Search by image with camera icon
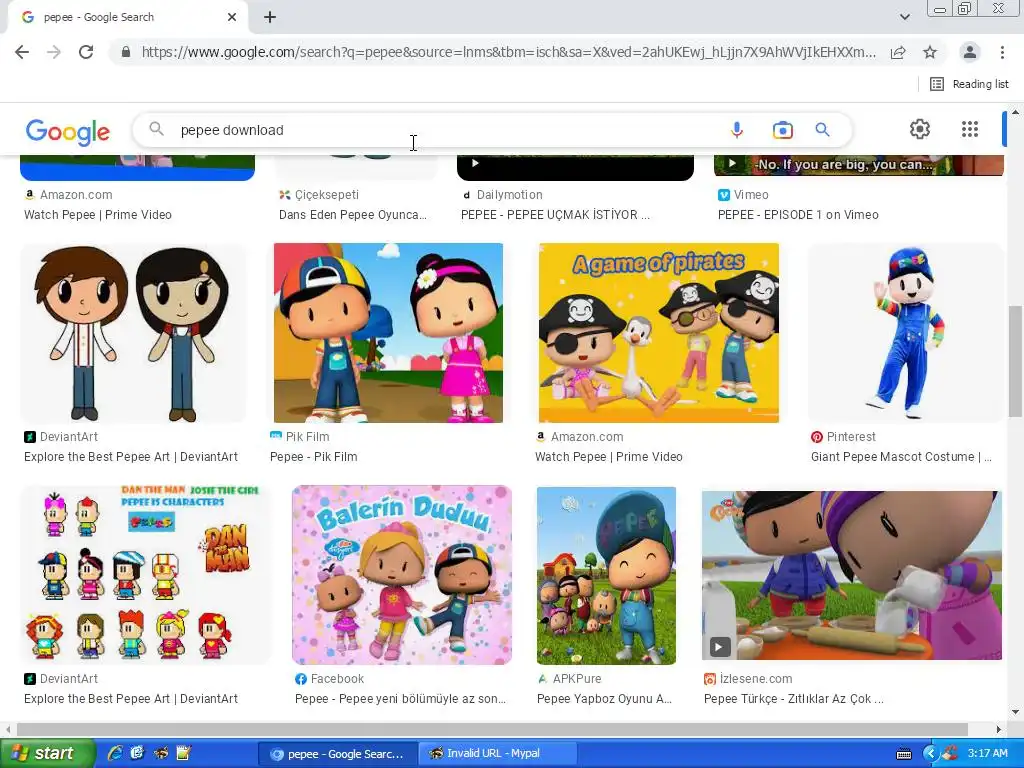This screenshot has height=768, width=1024. click(782, 130)
